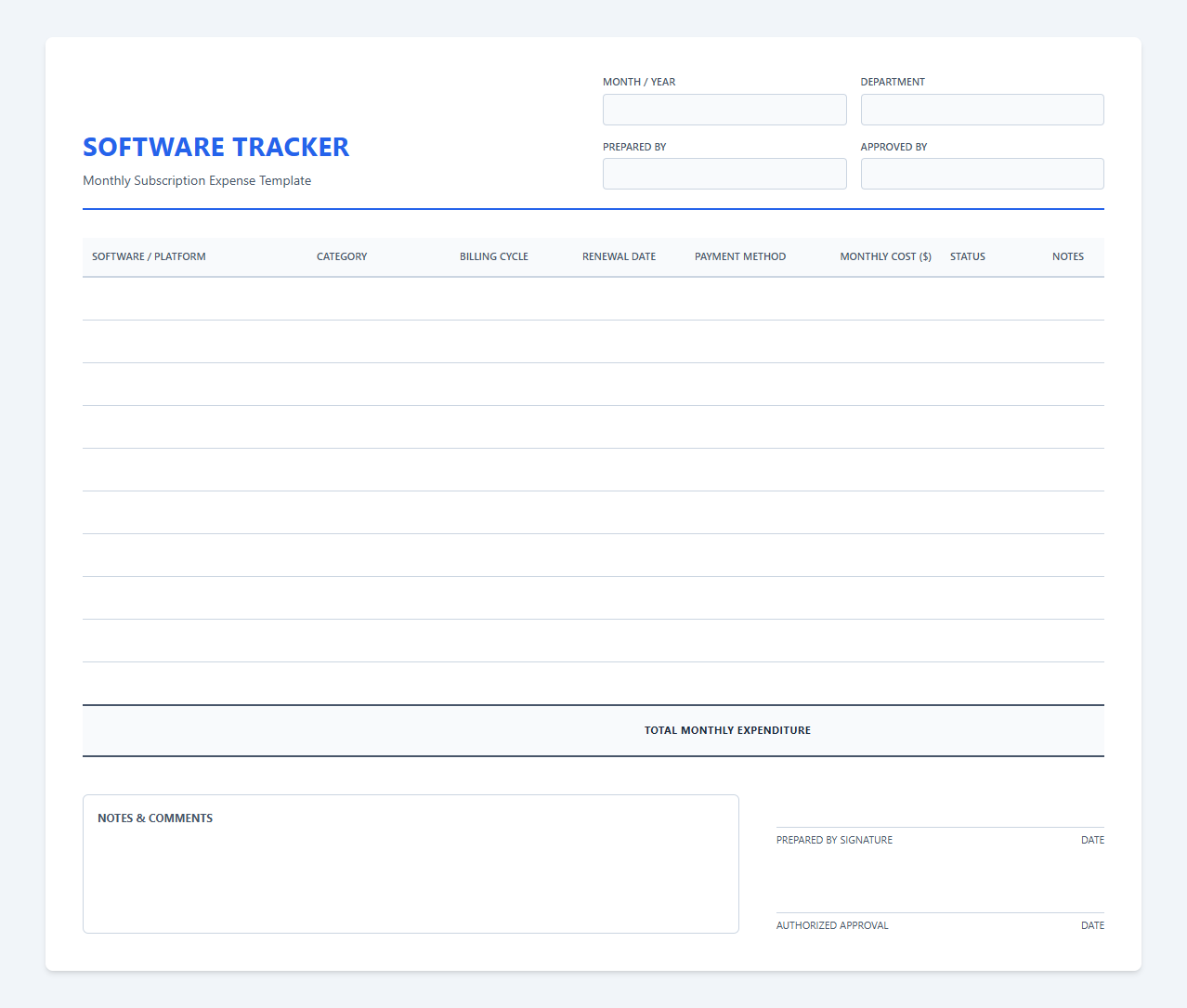
Task: Focus the Prepared By input field
Action: (724, 174)
